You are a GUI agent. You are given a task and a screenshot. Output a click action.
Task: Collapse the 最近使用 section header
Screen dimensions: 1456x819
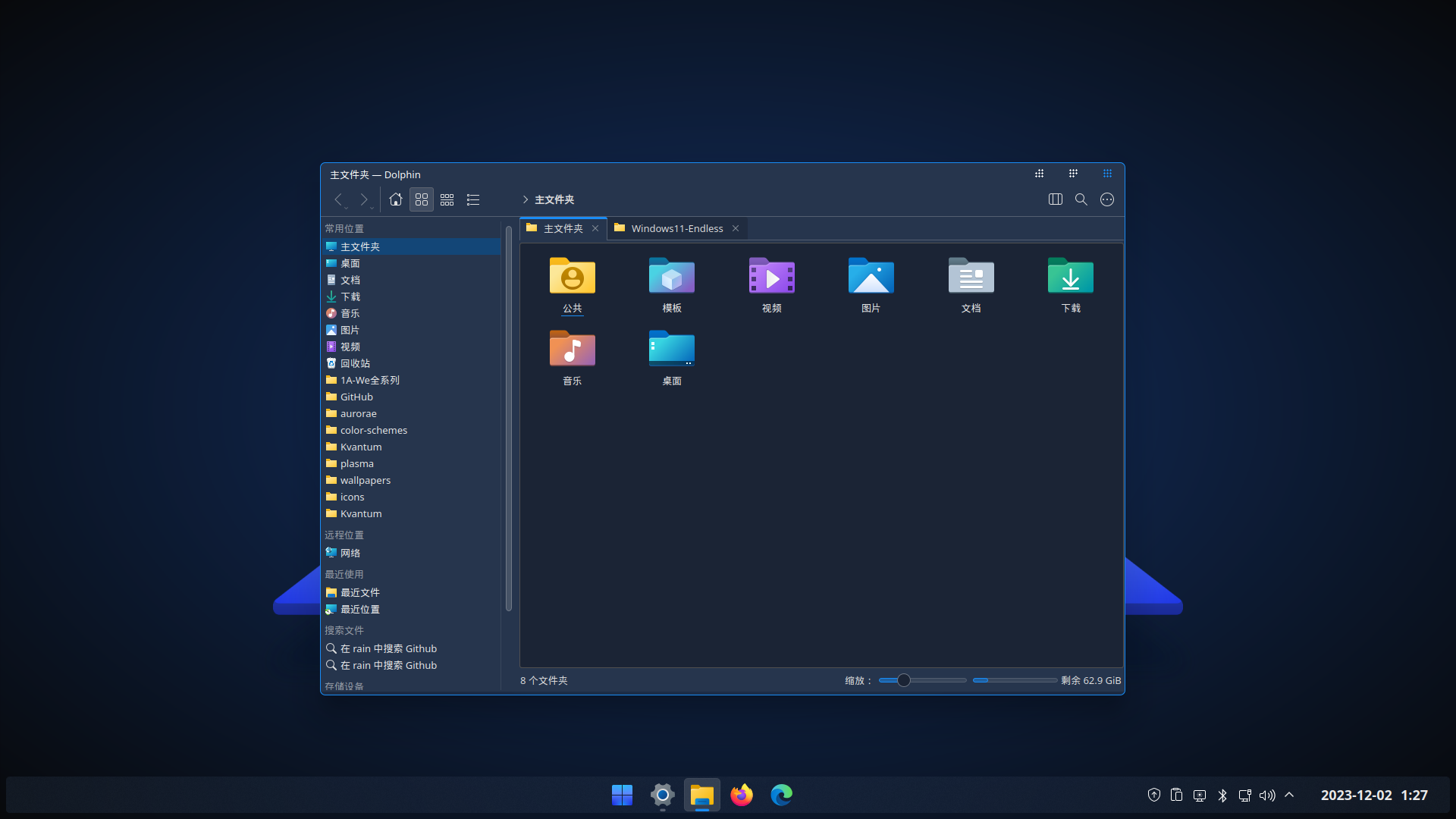[344, 574]
